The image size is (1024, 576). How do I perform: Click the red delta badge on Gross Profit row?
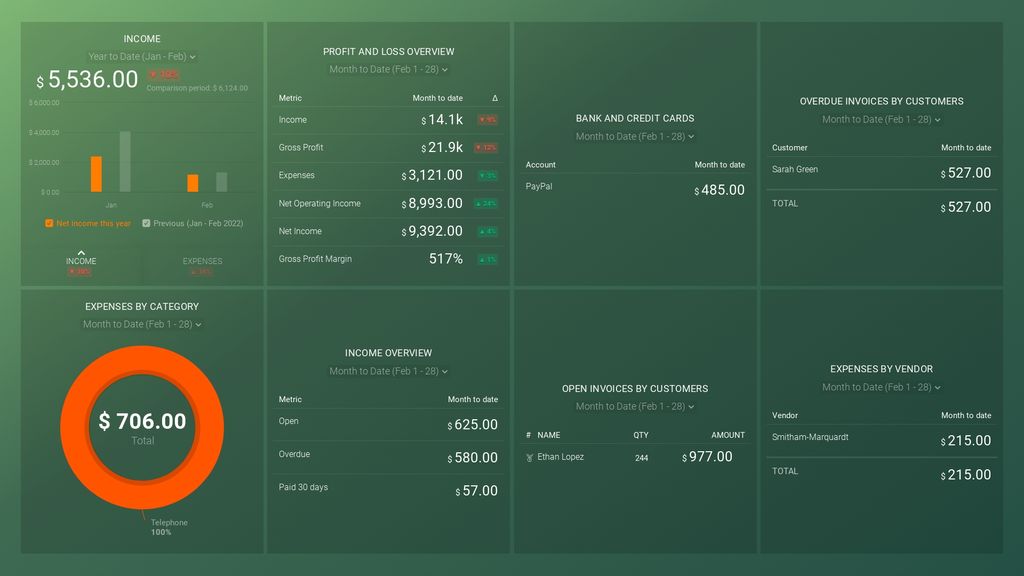click(487, 148)
